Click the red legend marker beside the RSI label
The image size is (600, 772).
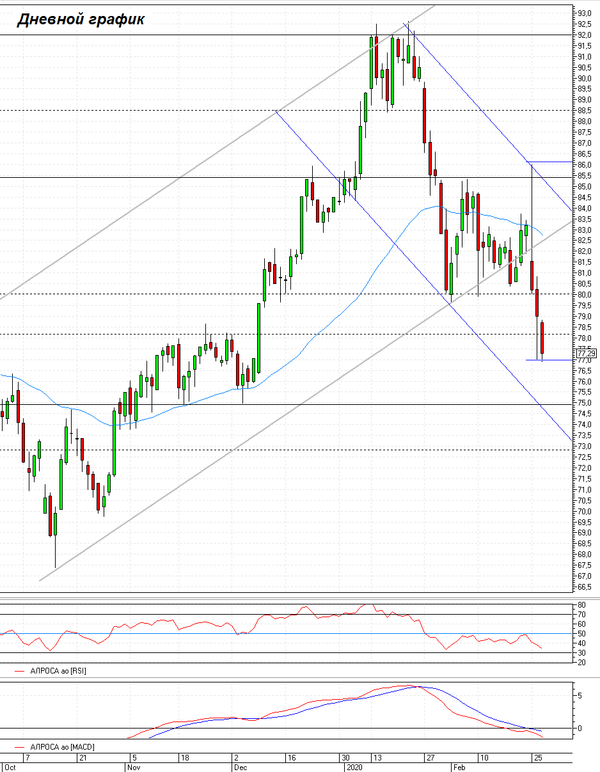point(19,671)
